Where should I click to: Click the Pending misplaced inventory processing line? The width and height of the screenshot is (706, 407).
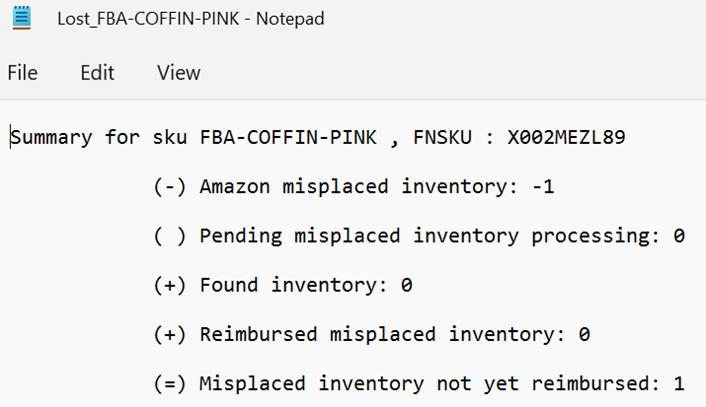(419, 236)
